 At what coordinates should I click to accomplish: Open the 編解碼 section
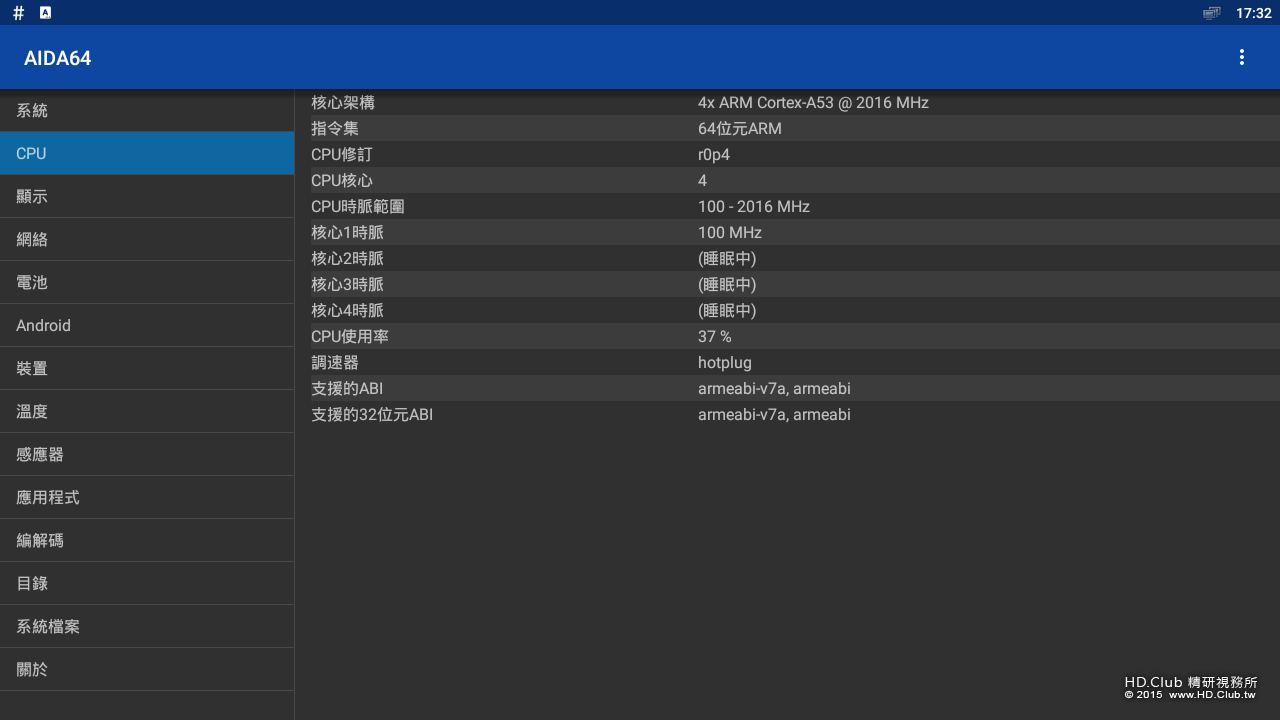coord(147,540)
